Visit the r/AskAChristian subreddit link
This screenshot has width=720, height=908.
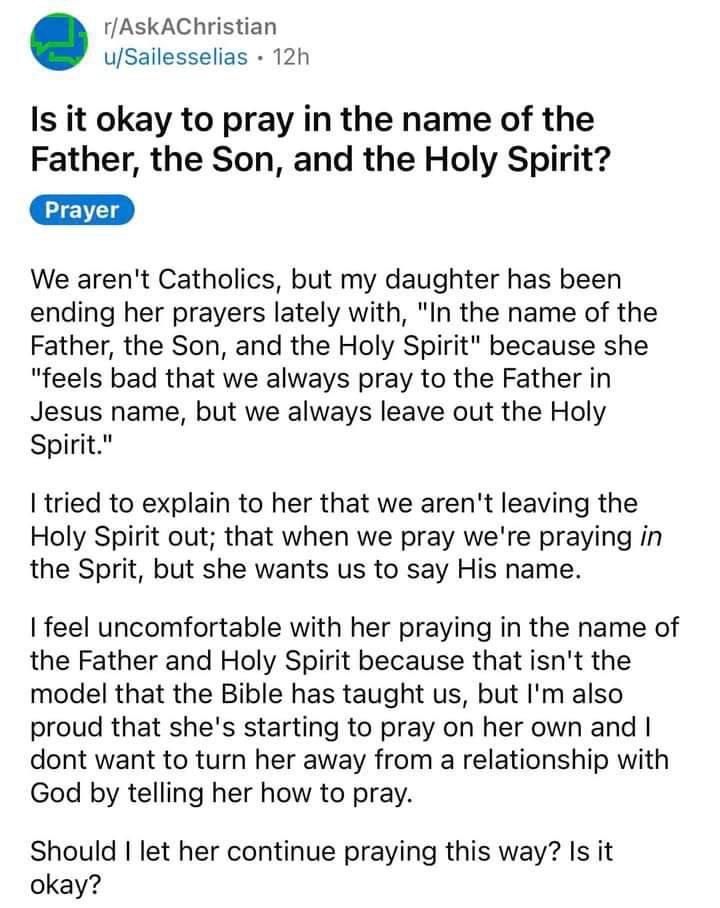[x=190, y=27]
